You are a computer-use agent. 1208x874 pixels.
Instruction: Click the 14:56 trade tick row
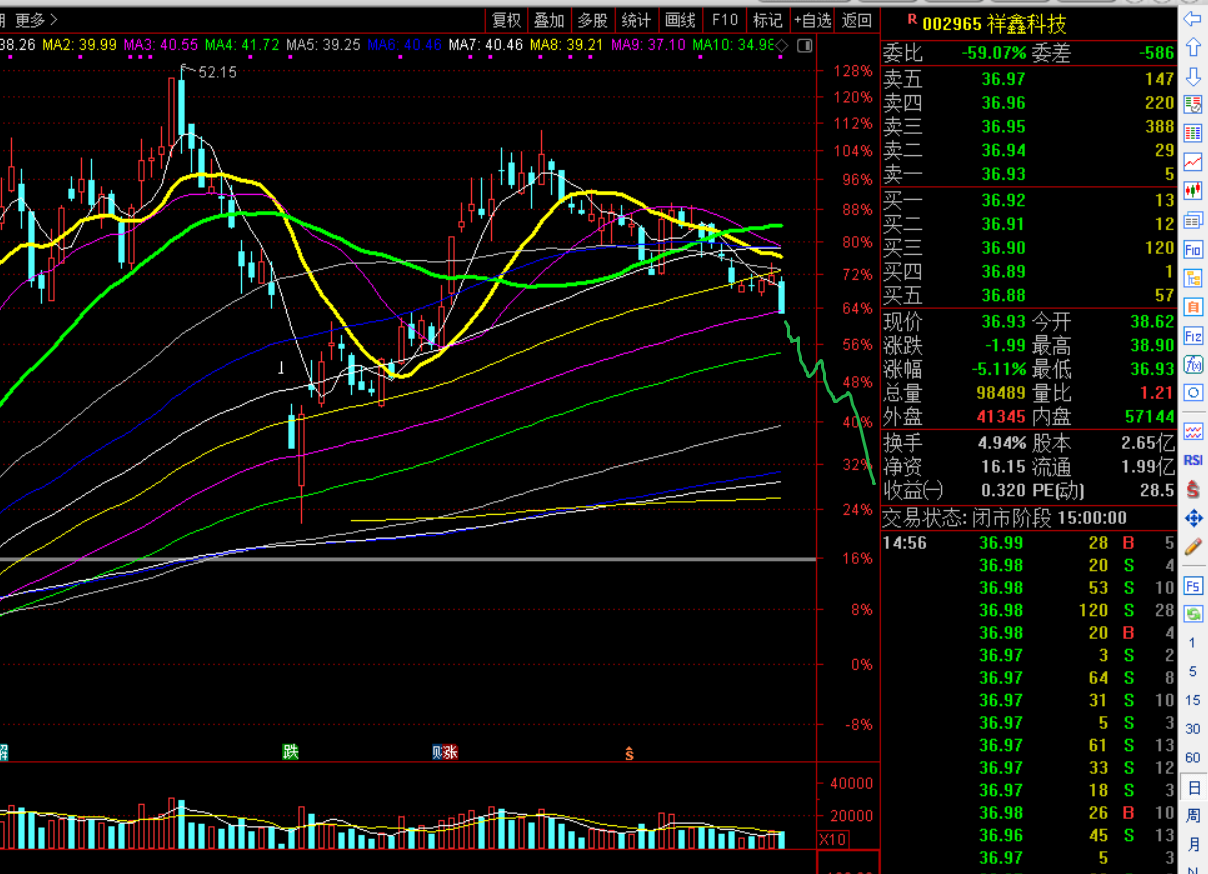(x=1028, y=543)
